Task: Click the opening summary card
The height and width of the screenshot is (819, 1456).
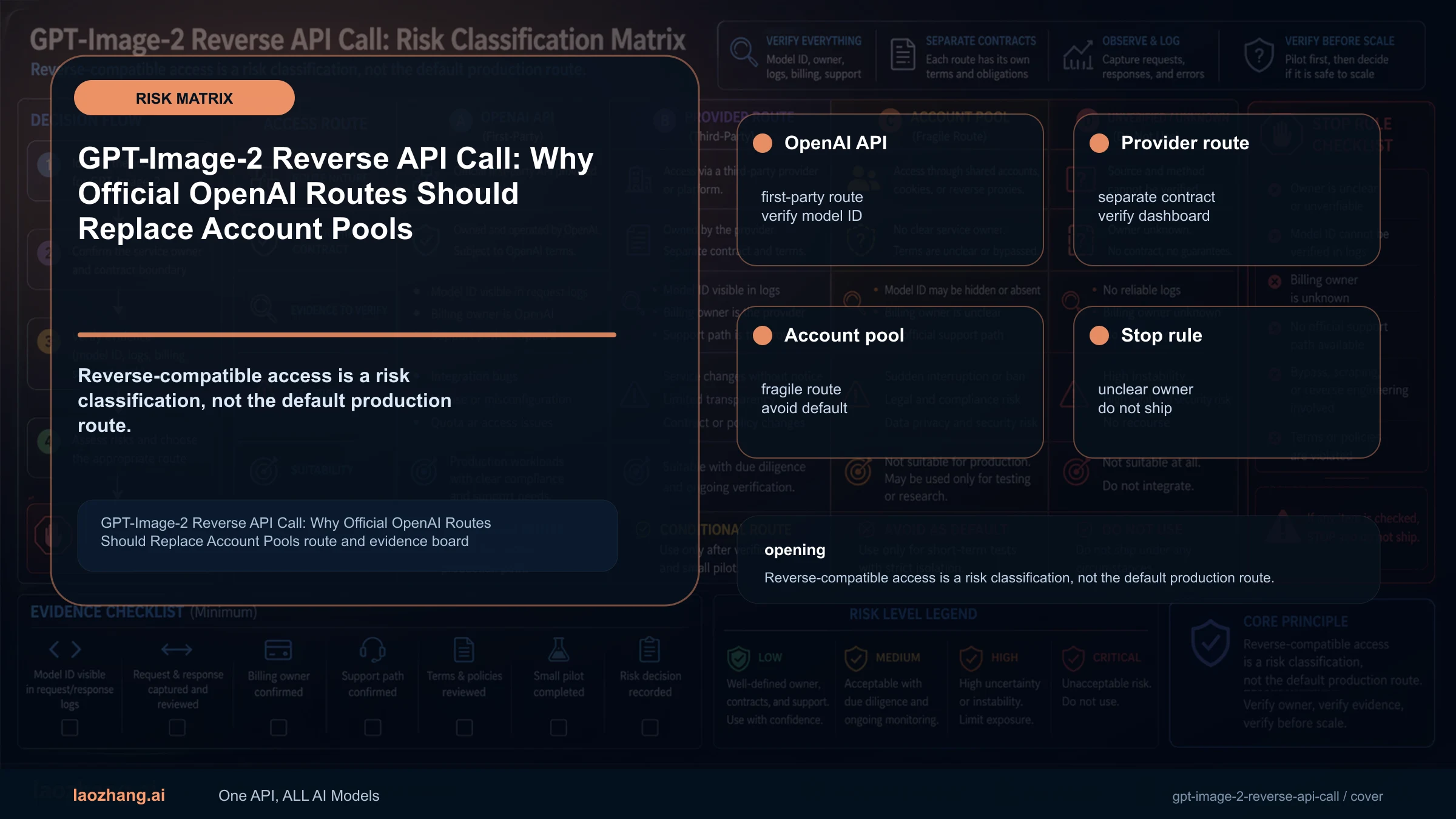Action: coord(1059,560)
